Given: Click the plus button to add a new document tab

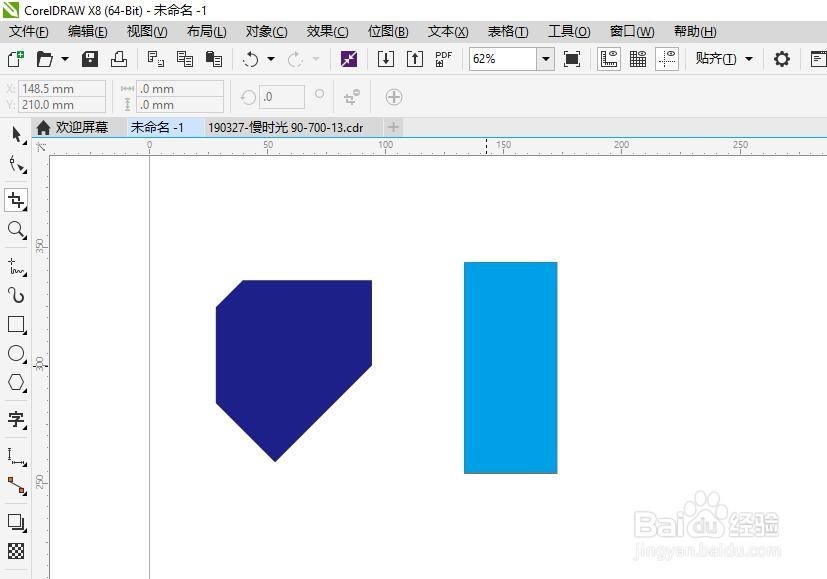Looking at the screenshot, I should [393, 127].
